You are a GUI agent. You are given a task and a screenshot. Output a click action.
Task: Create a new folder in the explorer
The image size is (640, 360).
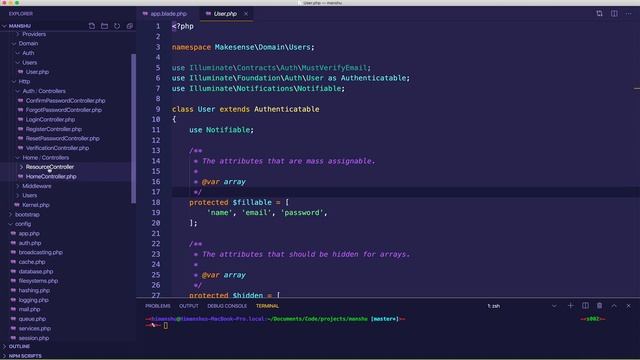(104, 26)
